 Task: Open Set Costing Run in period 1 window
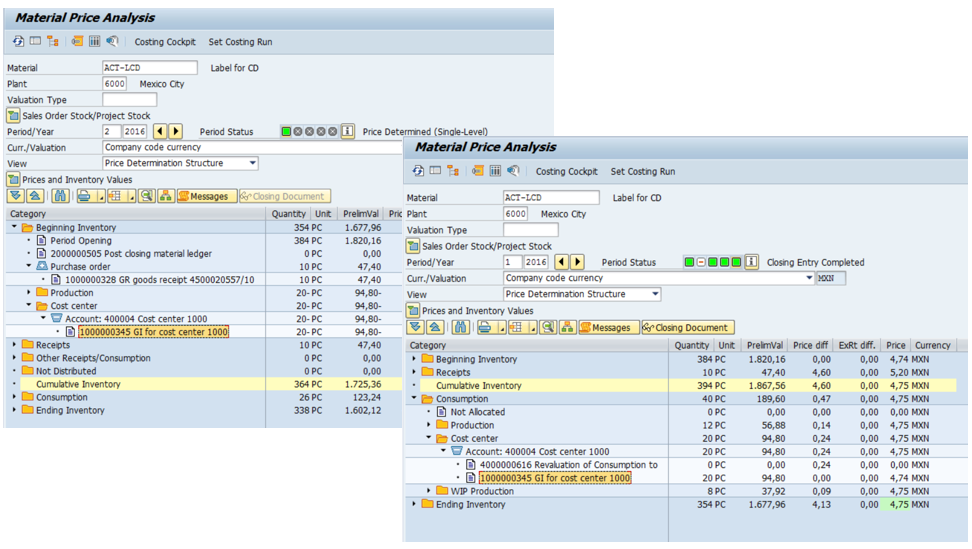[x=643, y=171]
